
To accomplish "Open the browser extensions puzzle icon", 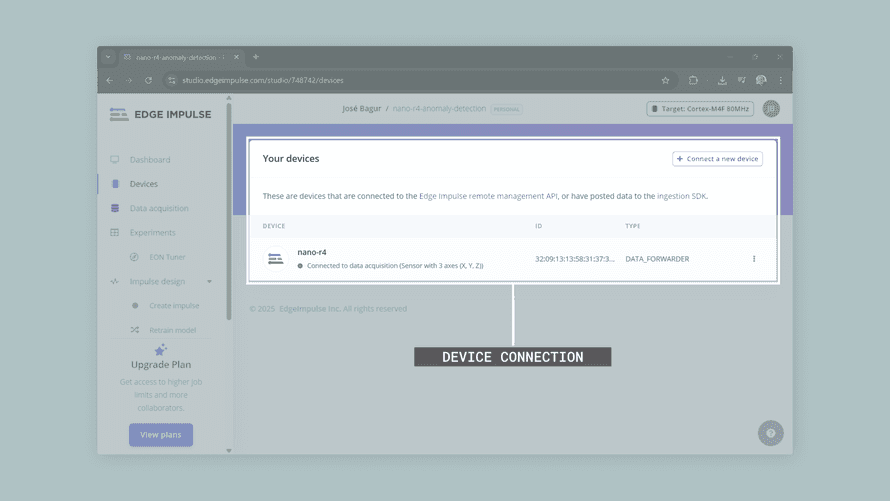I will [693, 81].
